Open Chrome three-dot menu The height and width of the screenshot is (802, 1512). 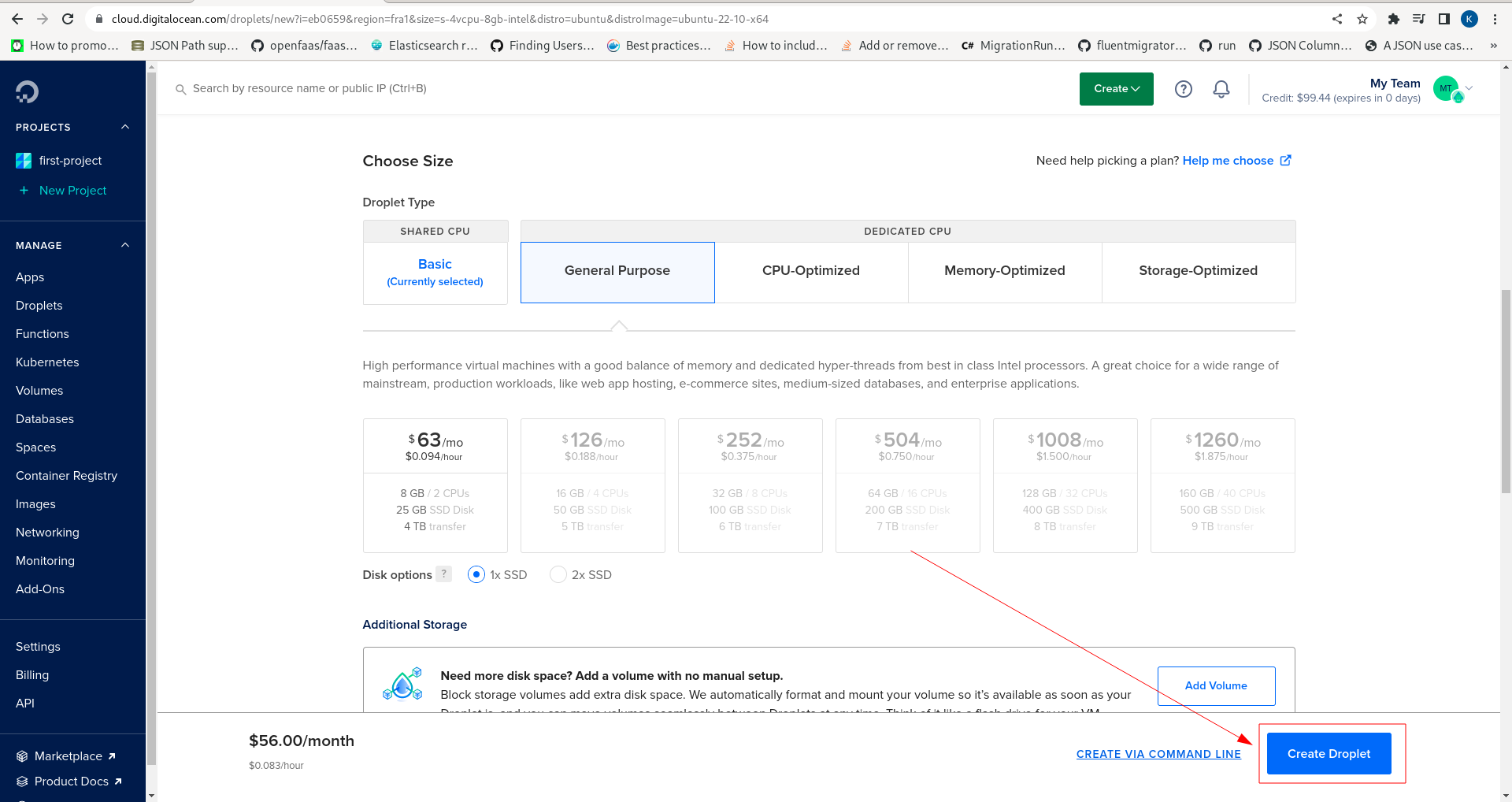pos(1495,19)
